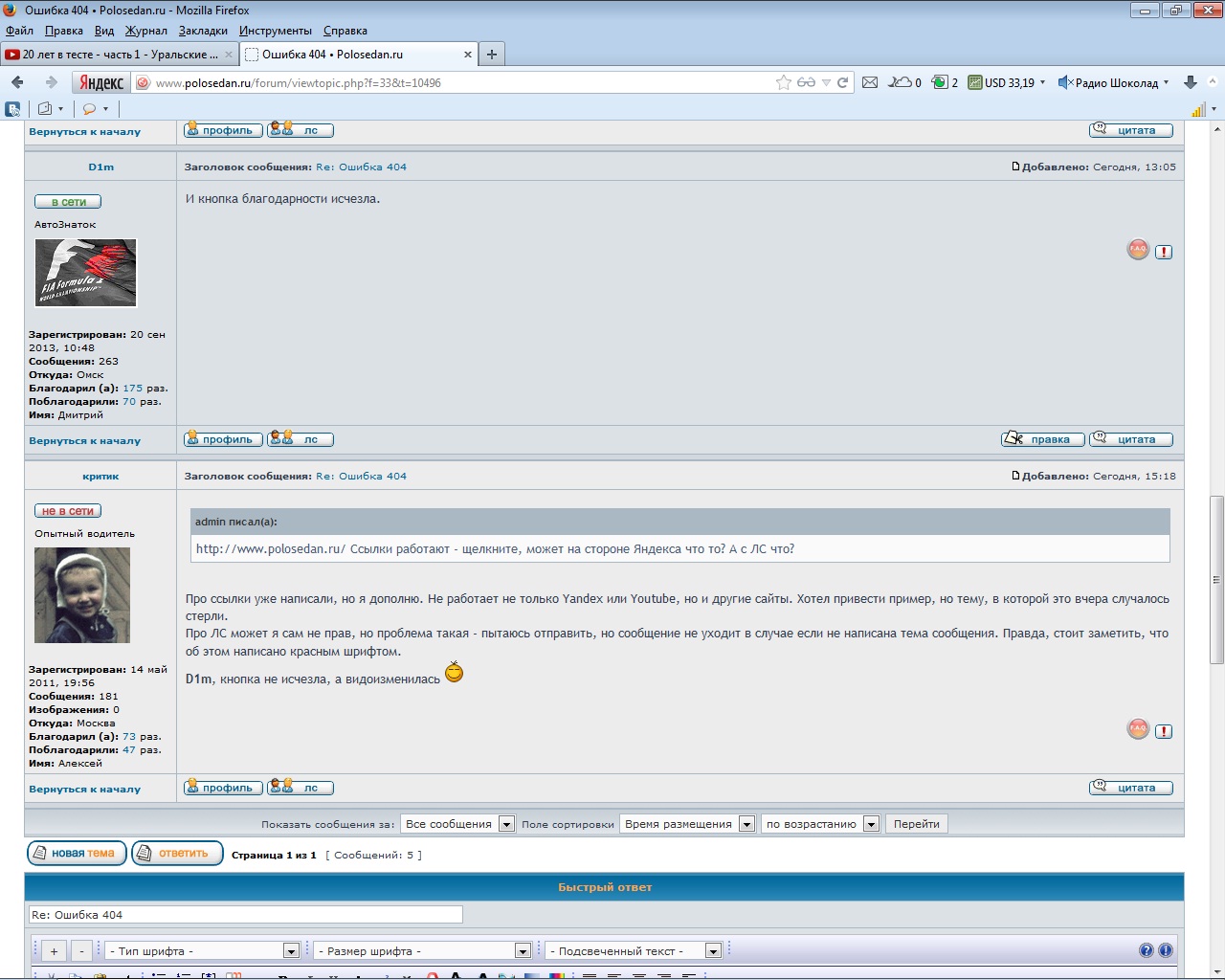1225x980 pixels.
Task: Click цитата button on критик's post
Action: [1131, 788]
